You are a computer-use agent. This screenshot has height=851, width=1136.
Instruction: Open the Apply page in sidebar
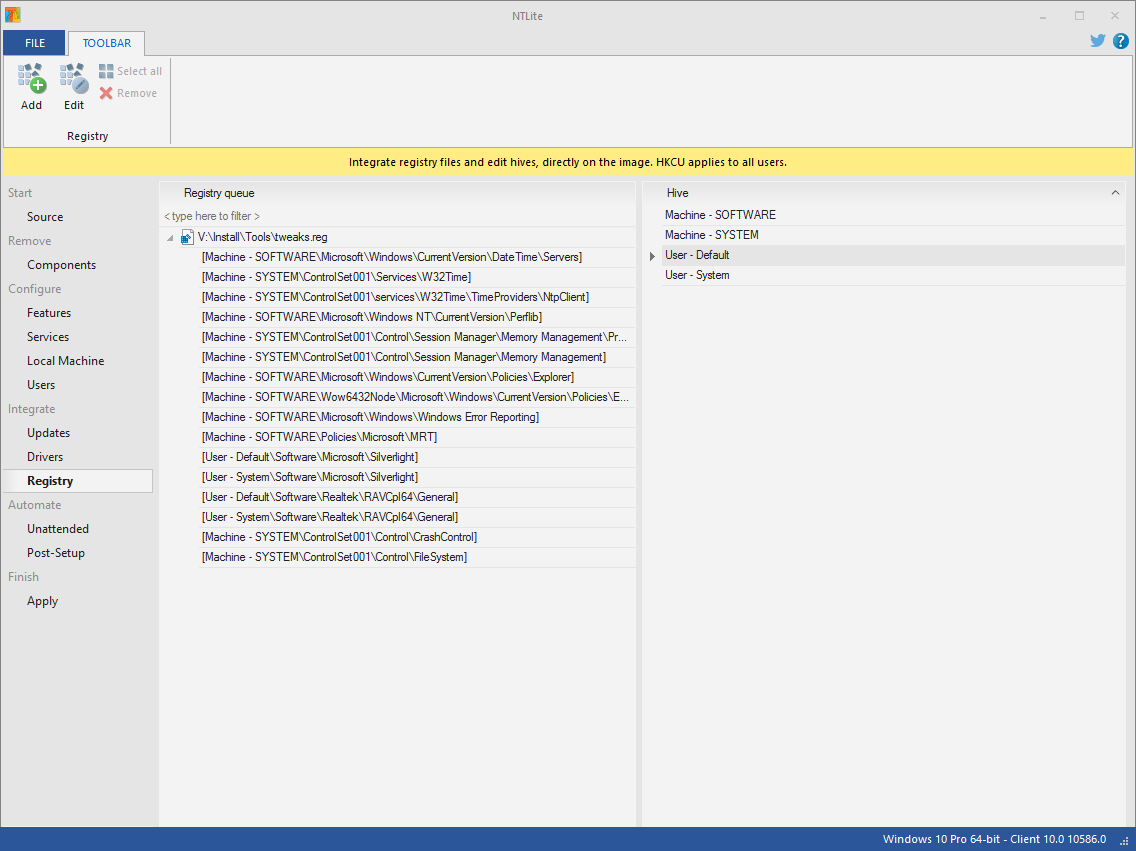pyautogui.click(x=42, y=601)
